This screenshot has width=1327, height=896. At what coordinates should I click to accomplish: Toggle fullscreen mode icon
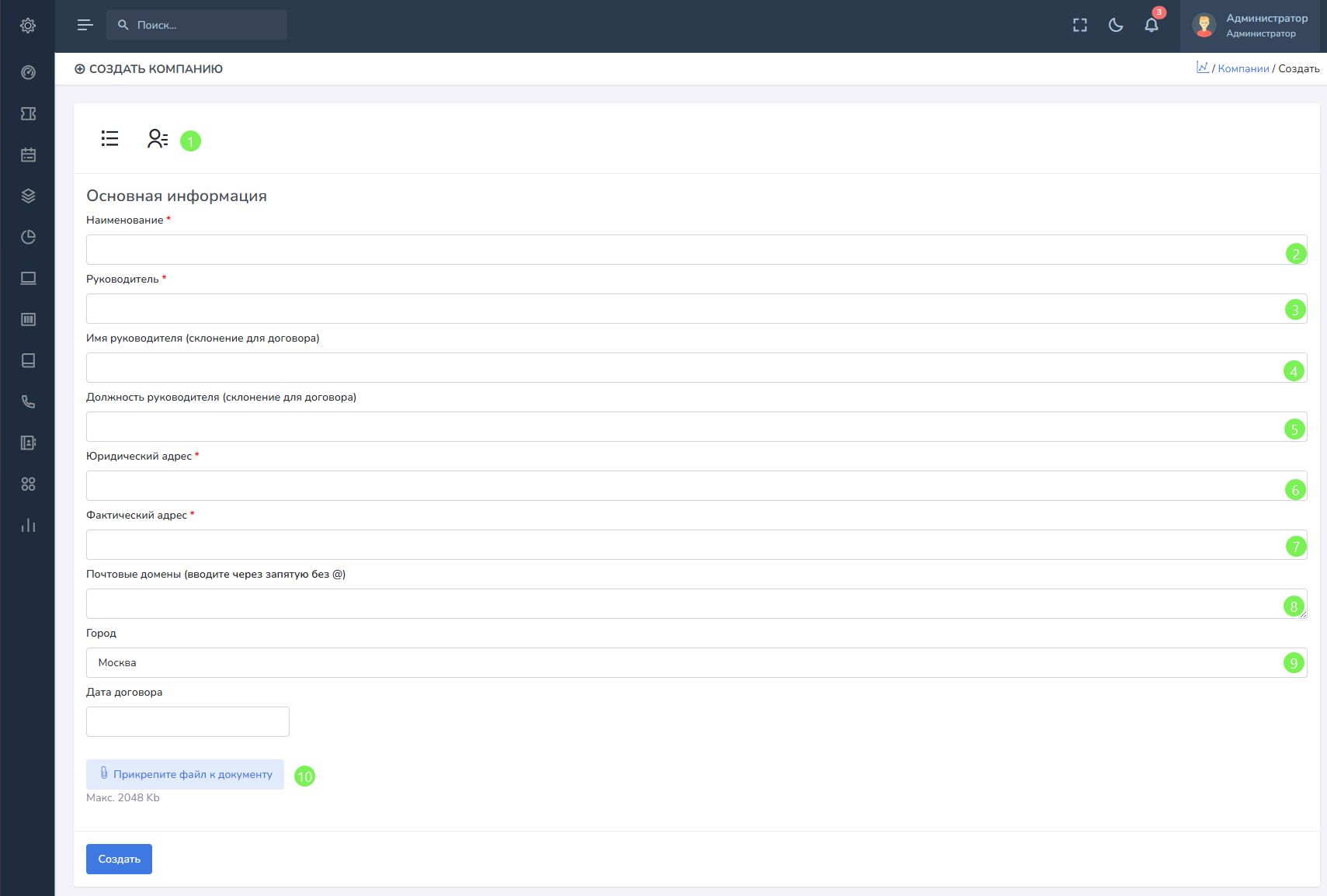(x=1080, y=25)
